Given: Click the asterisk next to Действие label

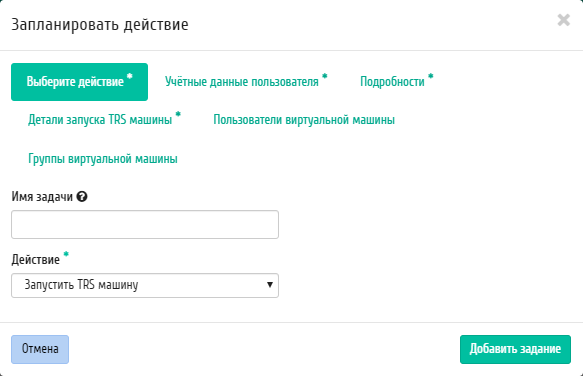Looking at the screenshot, I should pyautogui.click(x=66, y=254).
